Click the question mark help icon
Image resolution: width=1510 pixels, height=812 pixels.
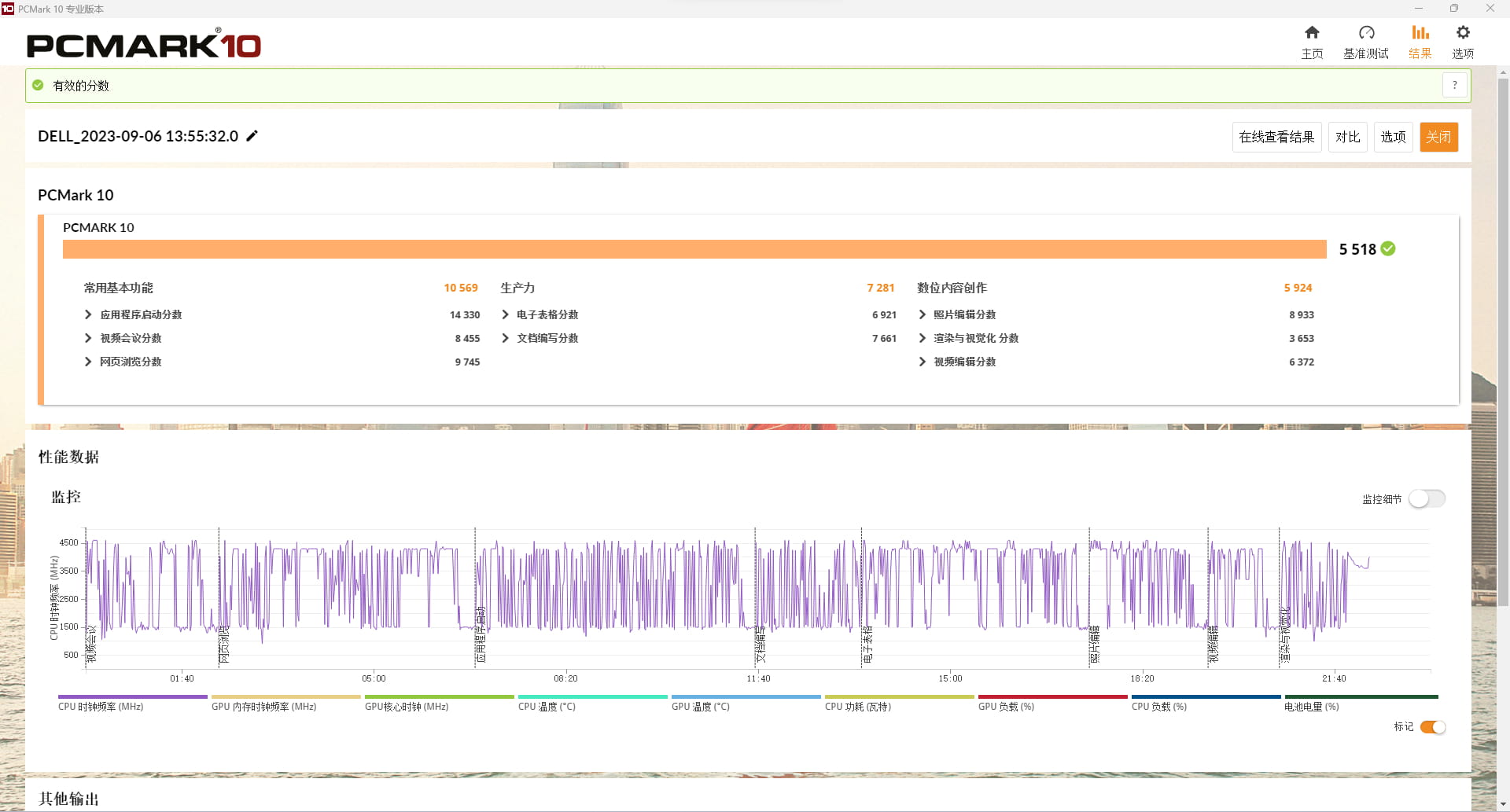tap(1455, 85)
